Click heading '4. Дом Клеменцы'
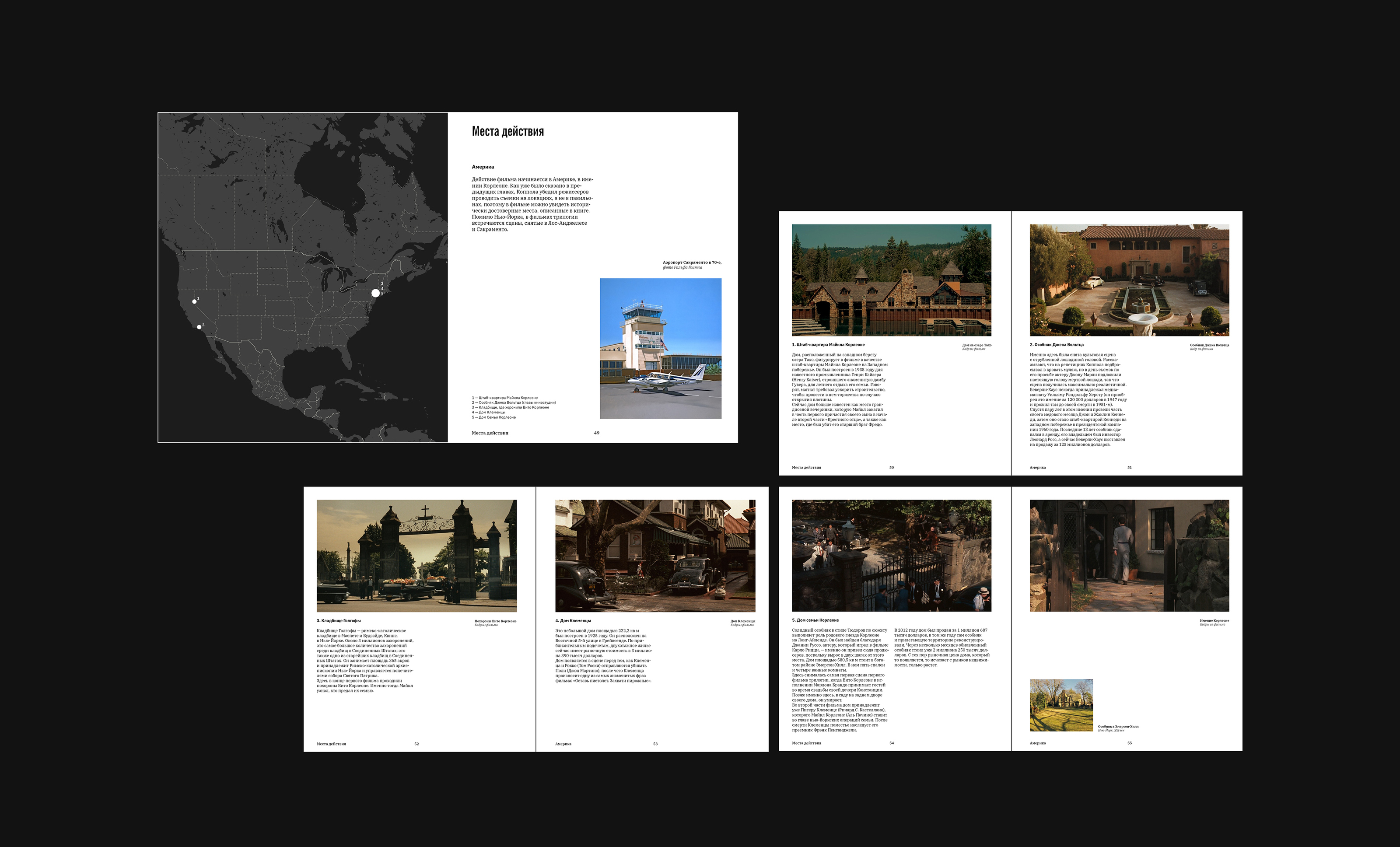Viewport: 1400px width, 847px height. click(573, 621)
